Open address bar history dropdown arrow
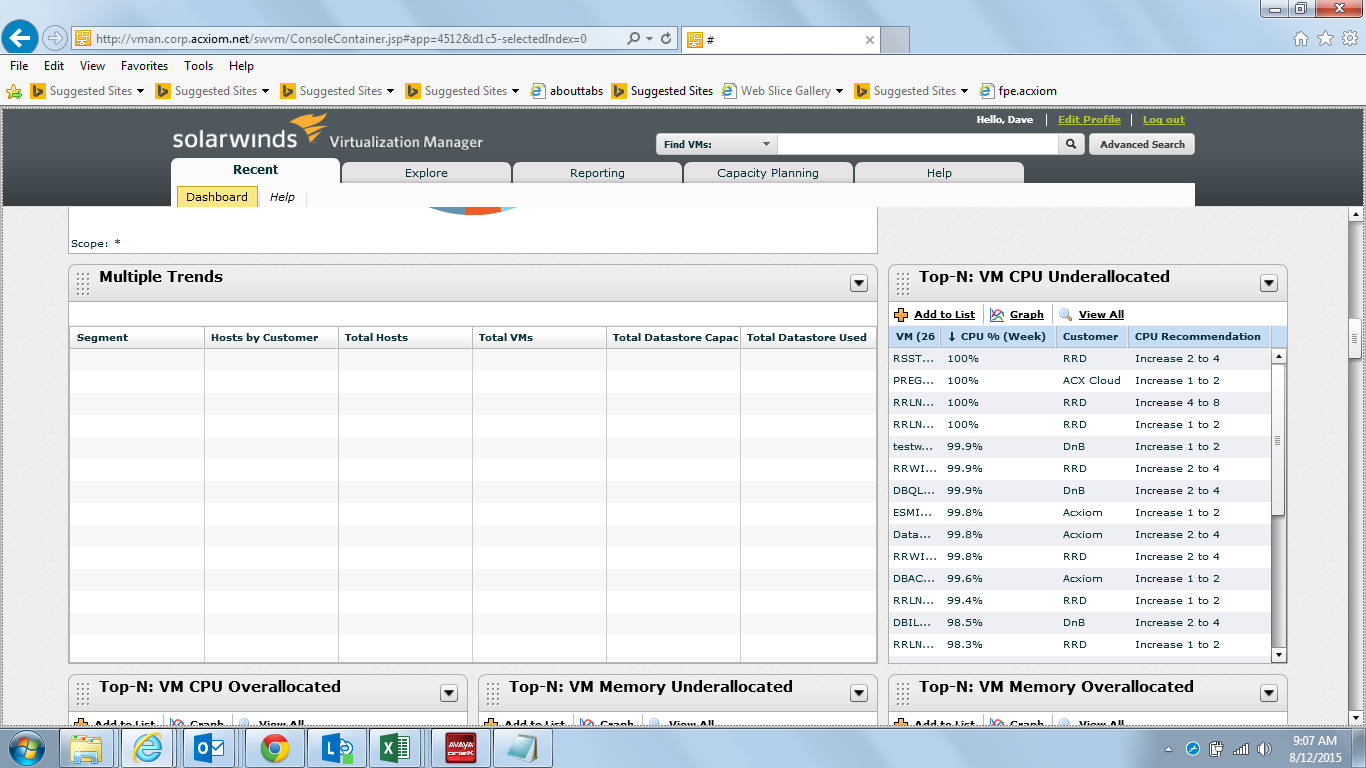 point(651,39)
